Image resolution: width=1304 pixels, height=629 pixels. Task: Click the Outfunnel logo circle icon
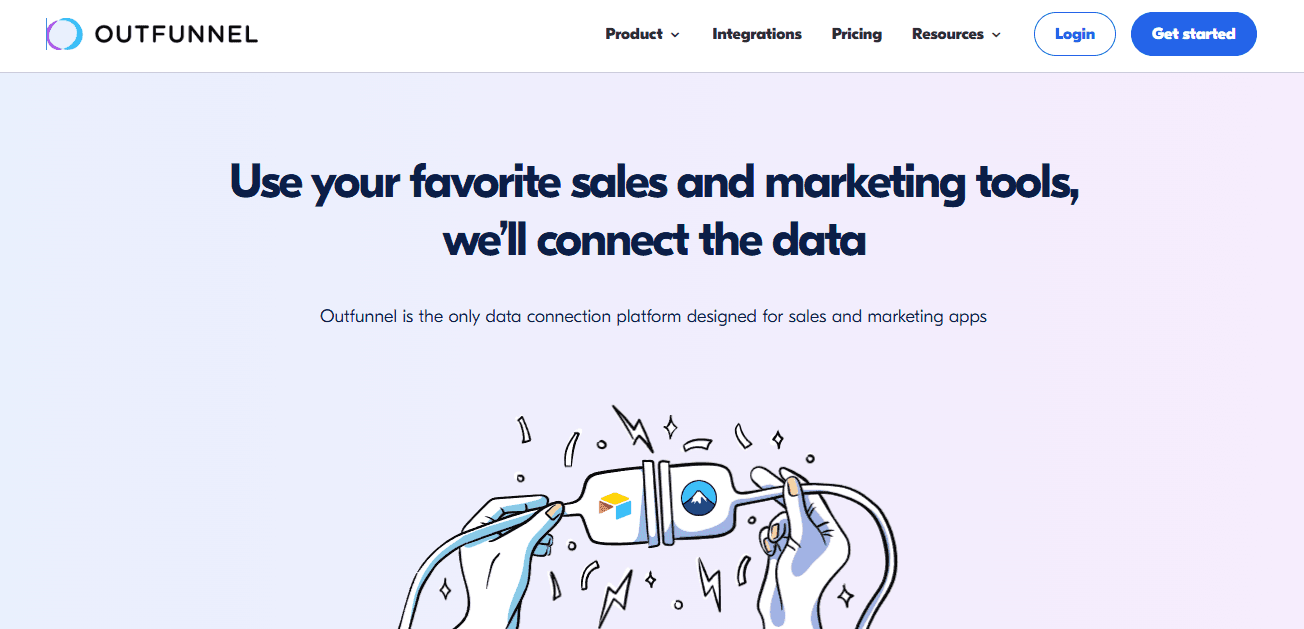[x=63, y=33]
